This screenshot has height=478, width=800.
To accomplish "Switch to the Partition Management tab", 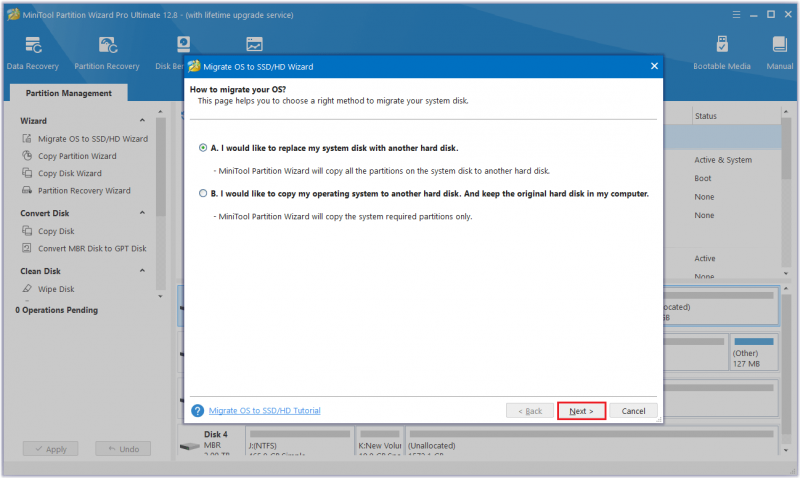I will click(69, 93).
